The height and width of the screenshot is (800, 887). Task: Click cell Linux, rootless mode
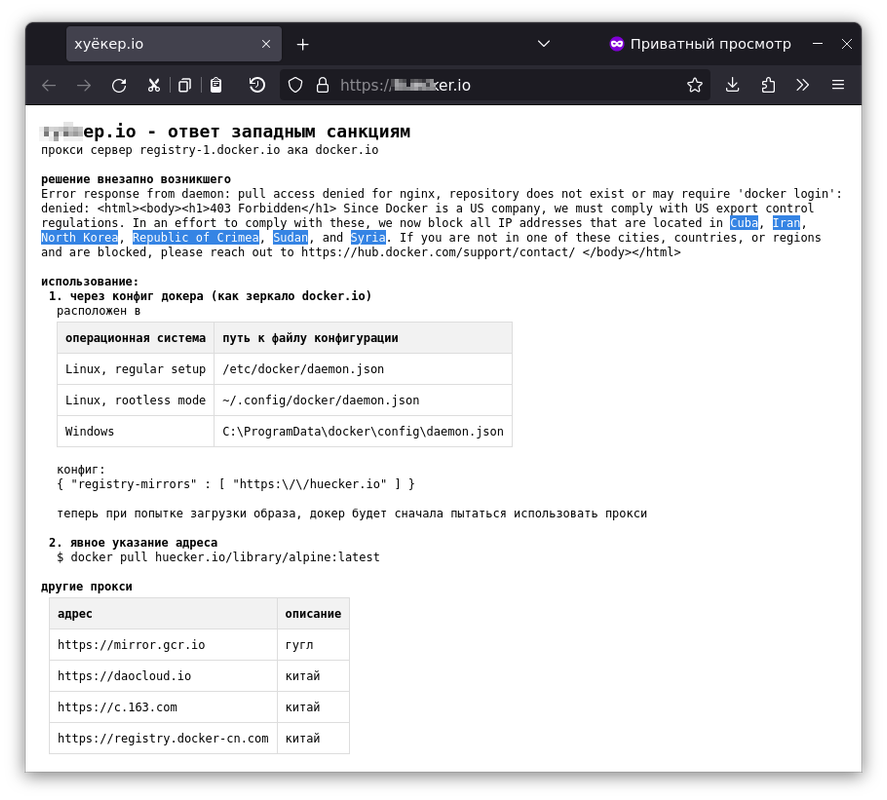(x=135, y=400)
